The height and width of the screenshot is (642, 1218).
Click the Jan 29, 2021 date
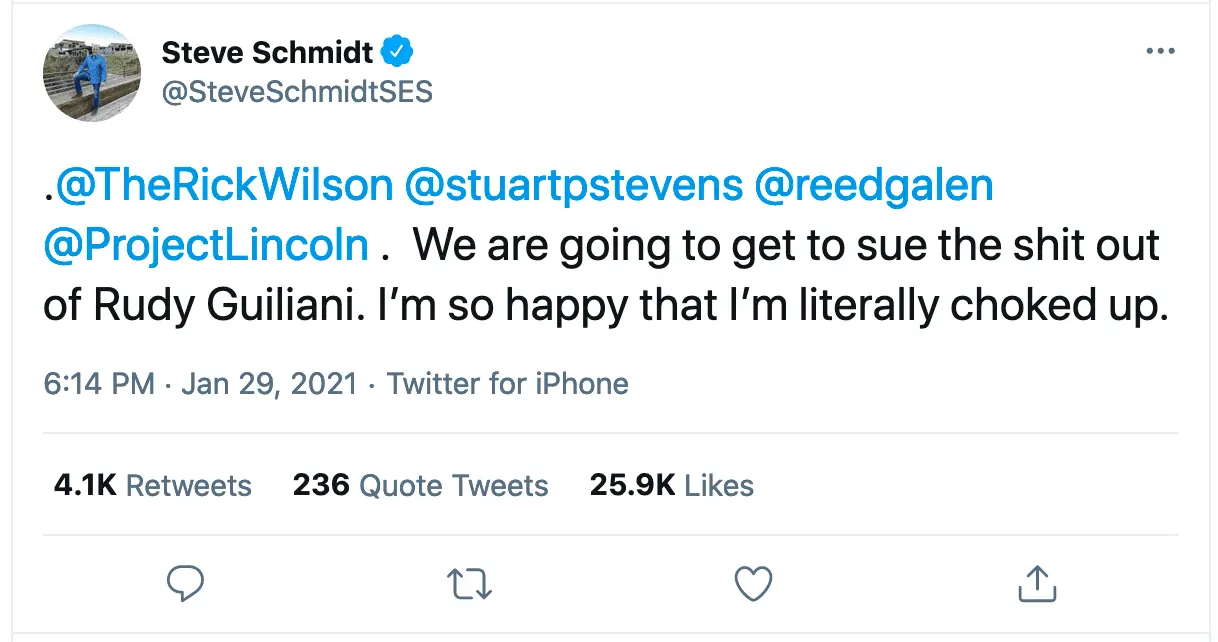[269, 384]
